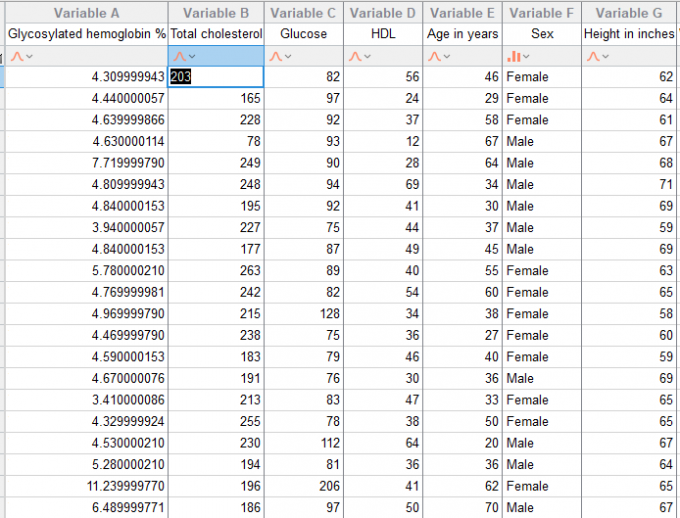Click the continuous type icon under Glucose
Screen dimensions: 680x518
275,56
